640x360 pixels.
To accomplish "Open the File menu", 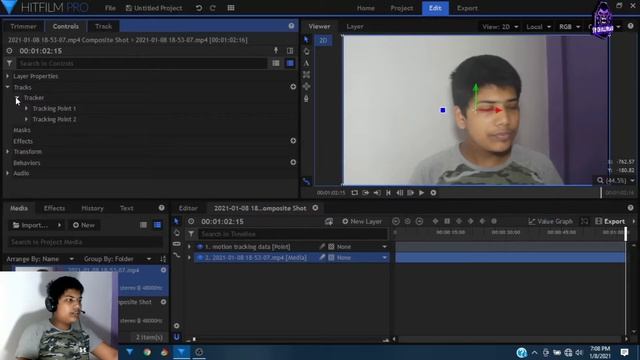I will tap(110, 8).
